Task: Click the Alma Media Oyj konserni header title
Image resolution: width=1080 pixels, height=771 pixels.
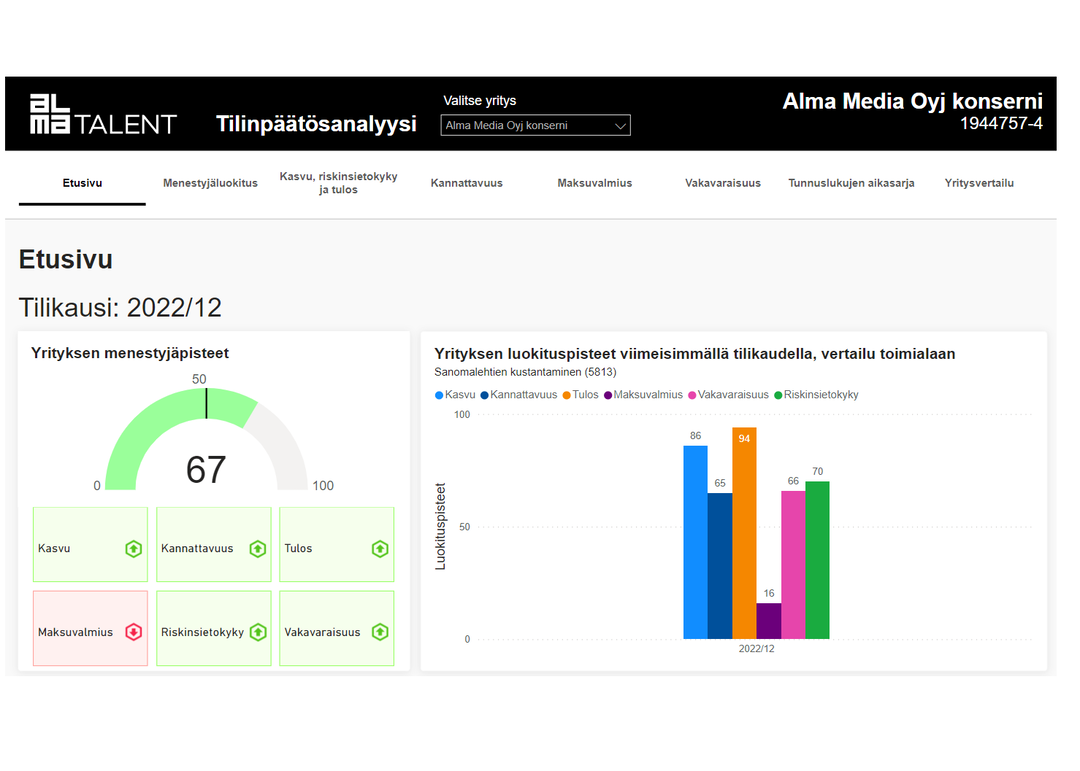Action: tap(912, 101)
